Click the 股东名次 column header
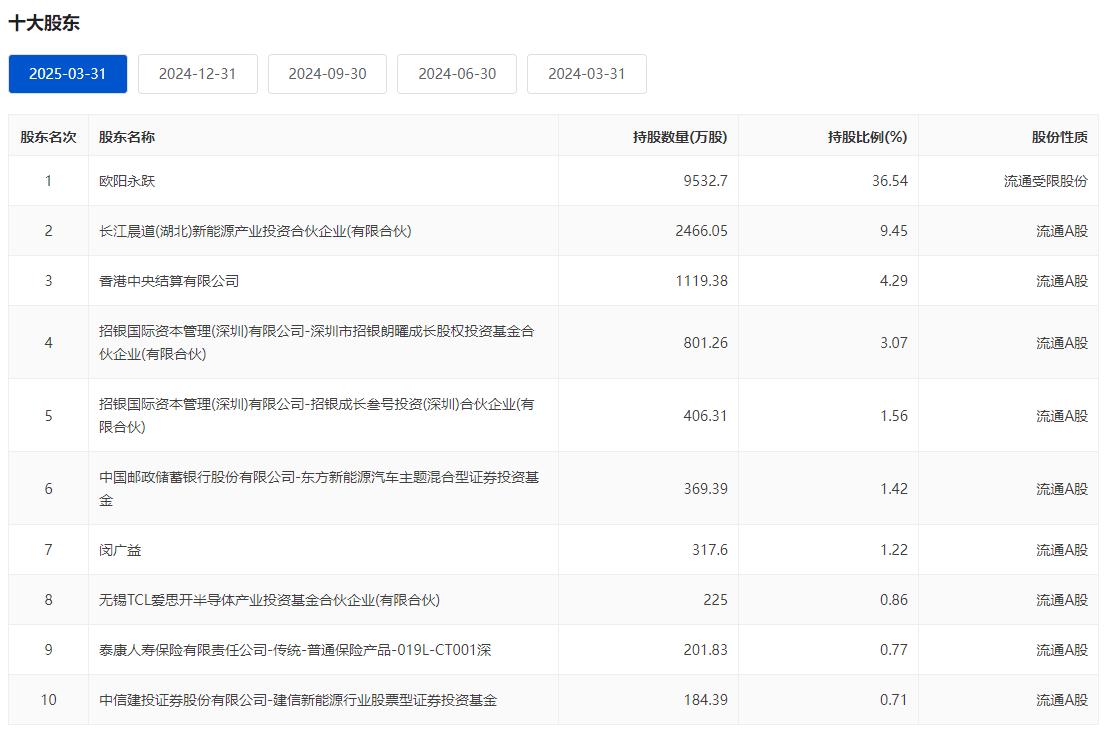 [48, 137]
